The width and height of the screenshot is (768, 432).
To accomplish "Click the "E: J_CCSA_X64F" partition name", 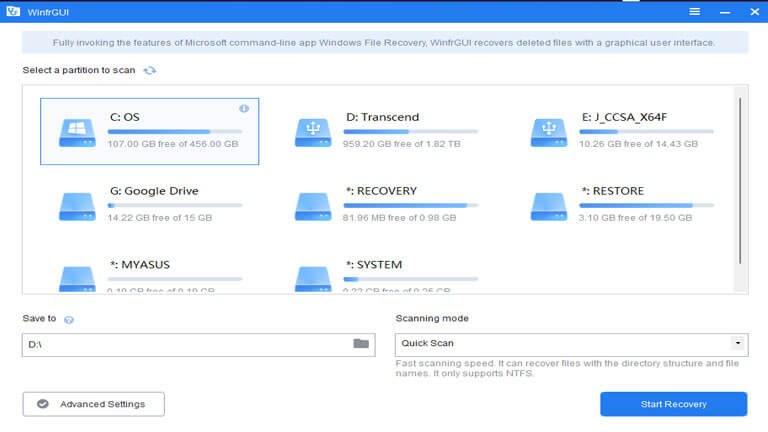I will click(x=624, y=118).
